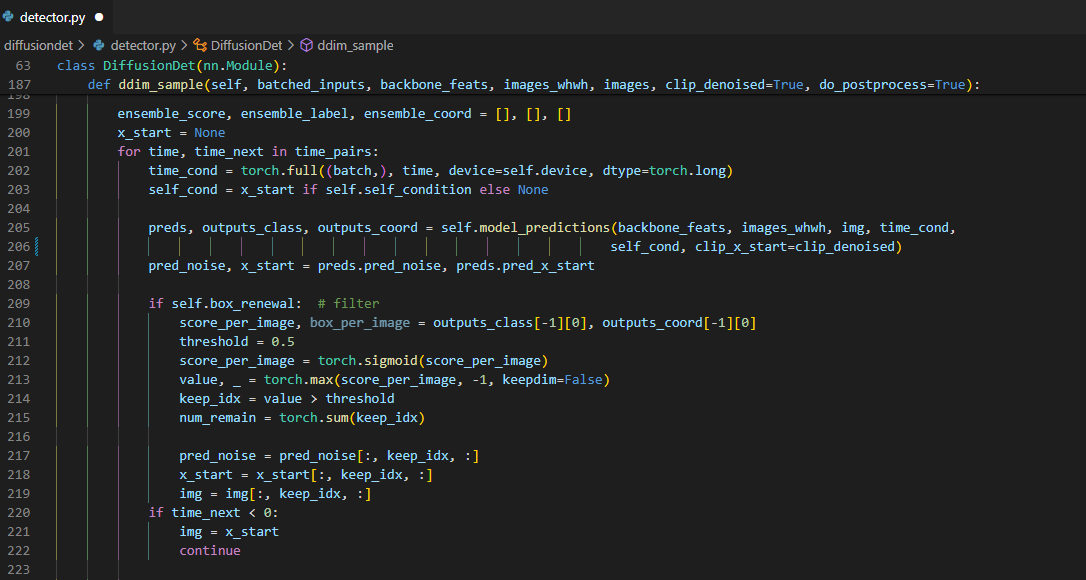
Task: Click the continue keyword on line 222
Action: click(x=210, y=551)
